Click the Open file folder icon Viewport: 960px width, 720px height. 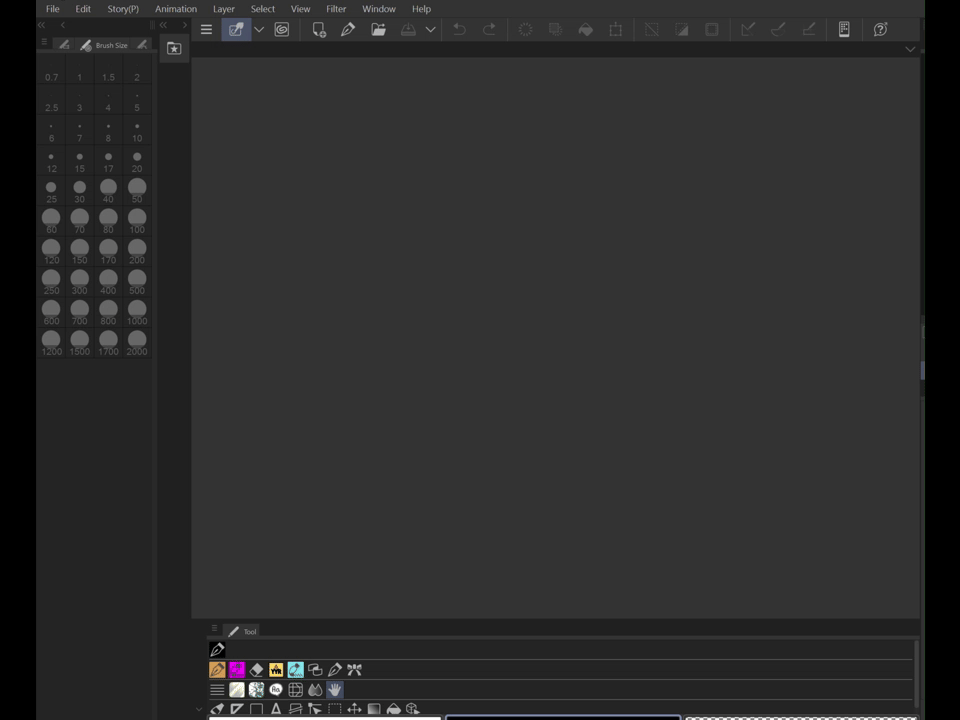pos(378,30)
